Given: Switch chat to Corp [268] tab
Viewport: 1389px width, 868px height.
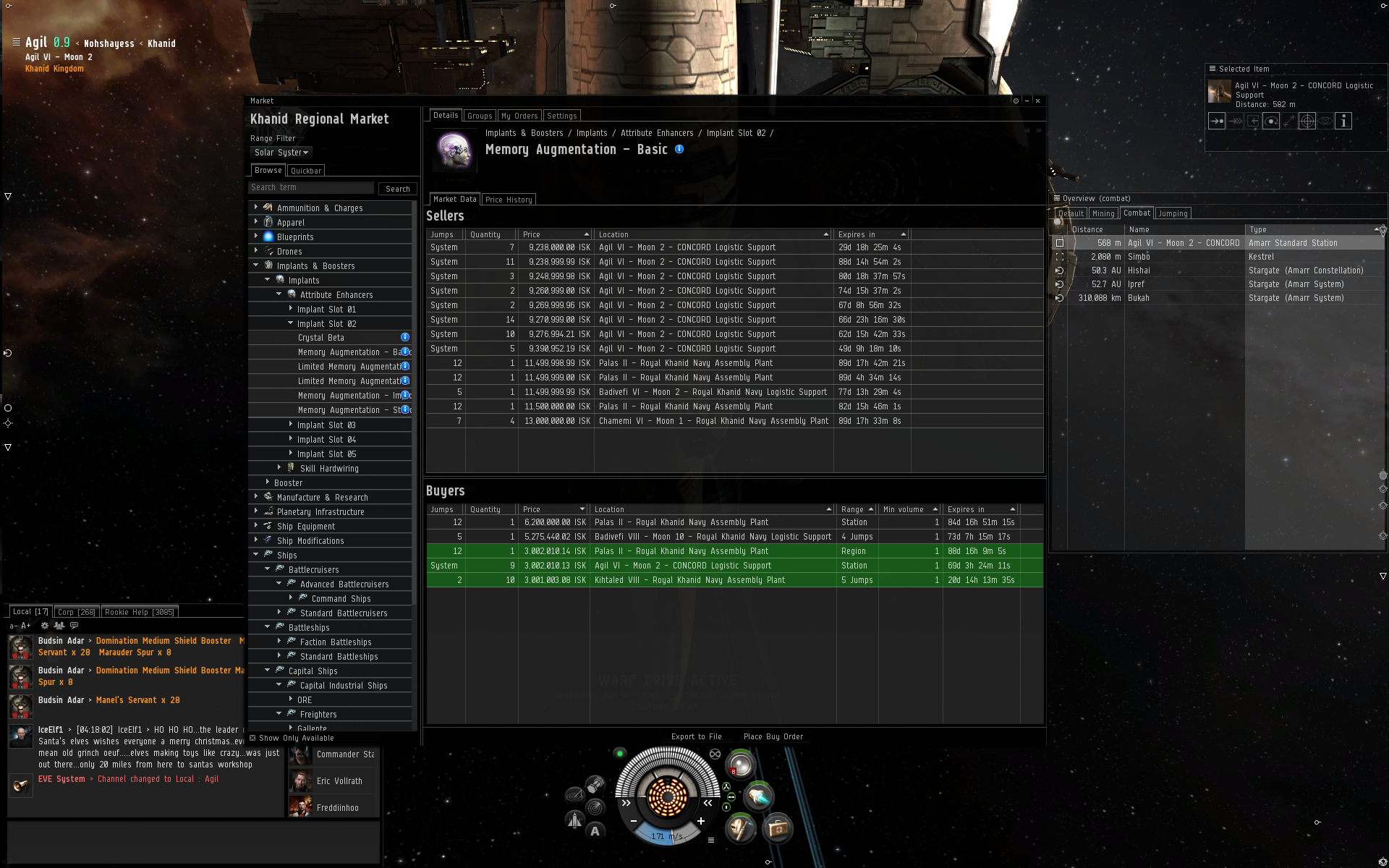Looking at the screenshot, I should point(76,612).
